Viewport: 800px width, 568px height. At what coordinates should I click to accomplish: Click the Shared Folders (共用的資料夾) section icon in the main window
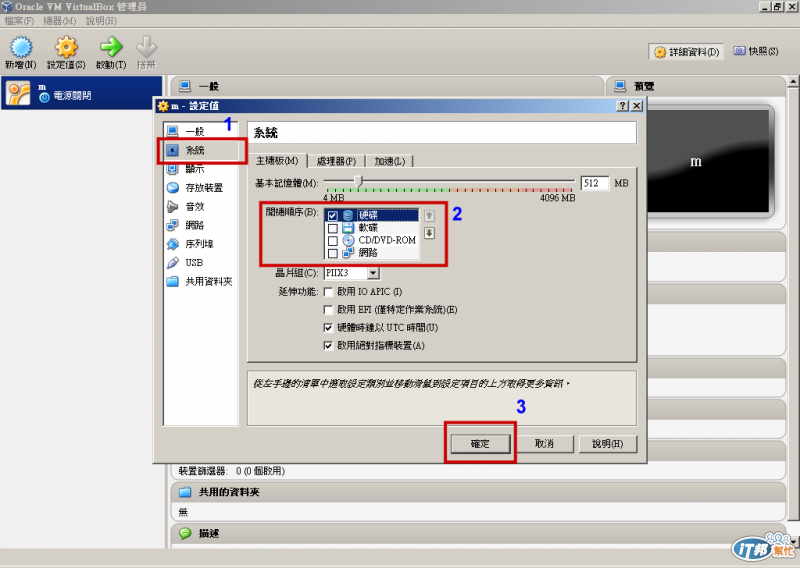point(185,492)
